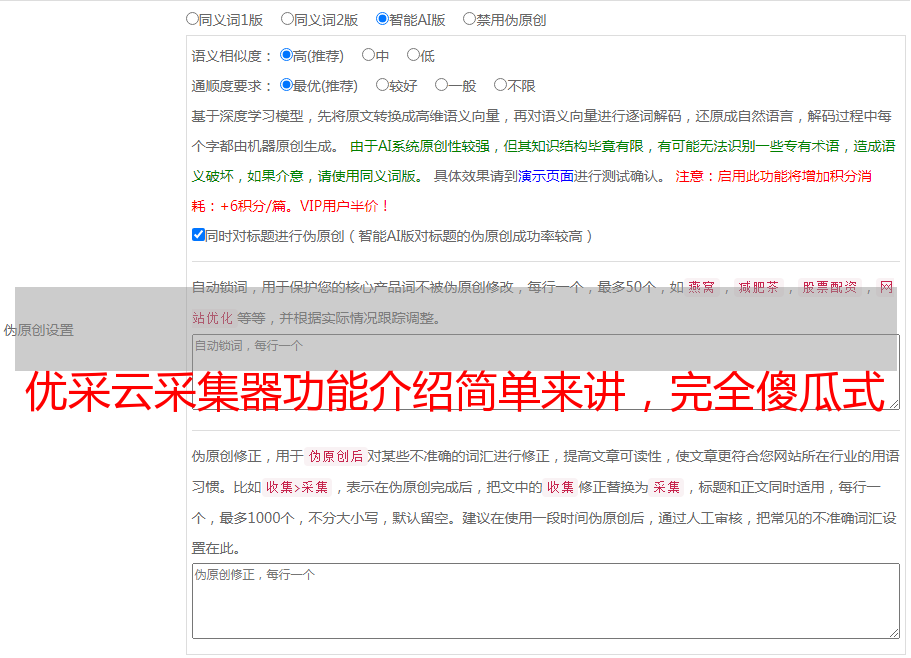
Task: Click into the 自动锁词 textarea
Action: tap(546, 372)
